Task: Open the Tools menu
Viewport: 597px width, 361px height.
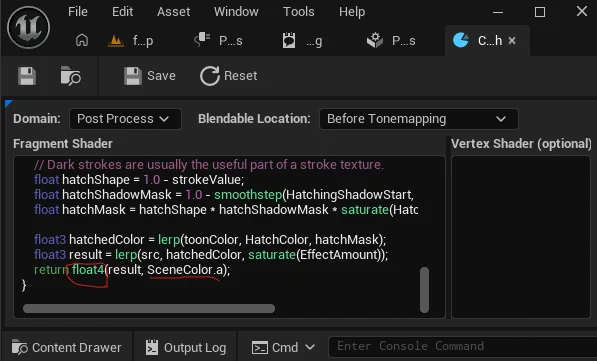Action: pos(298,12)
